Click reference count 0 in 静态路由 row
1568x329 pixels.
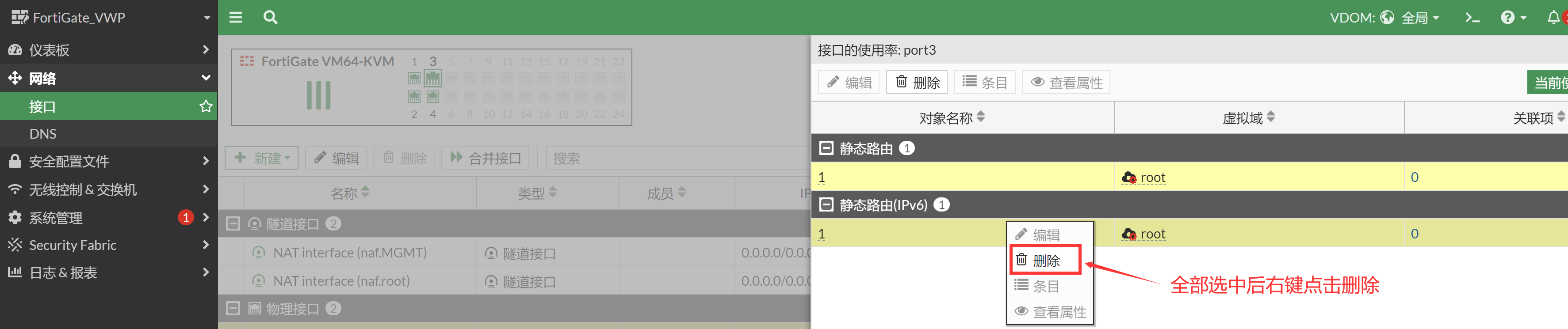1415,177
